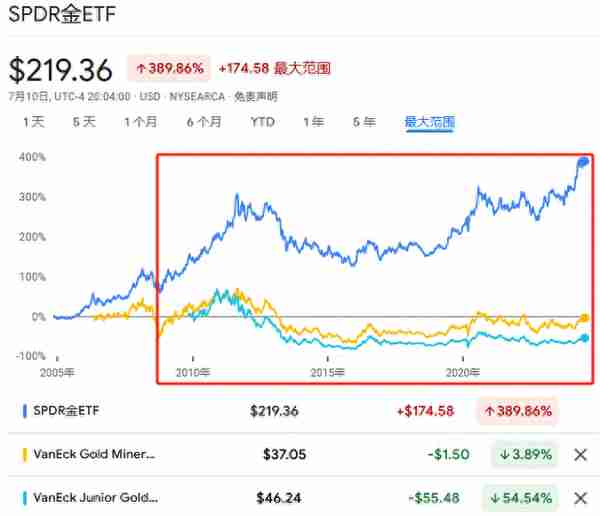This screenshot has height=516, width=600.
Task: Click the SPDR金ETF page title
Action: click(62, 14)
